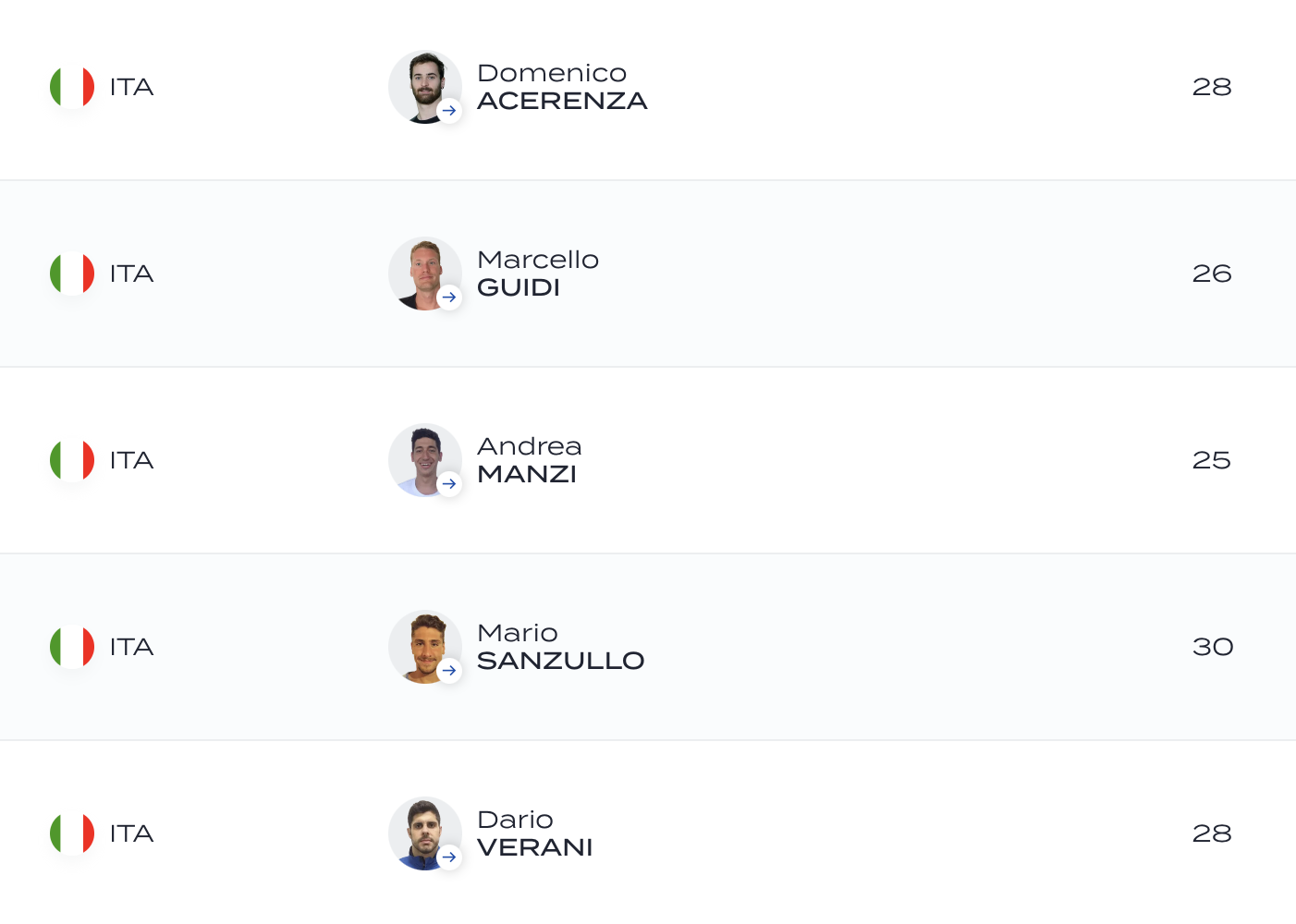Click Italian flag in Manzi's row
Viewport: 1296px width, 924px height.
72,460
